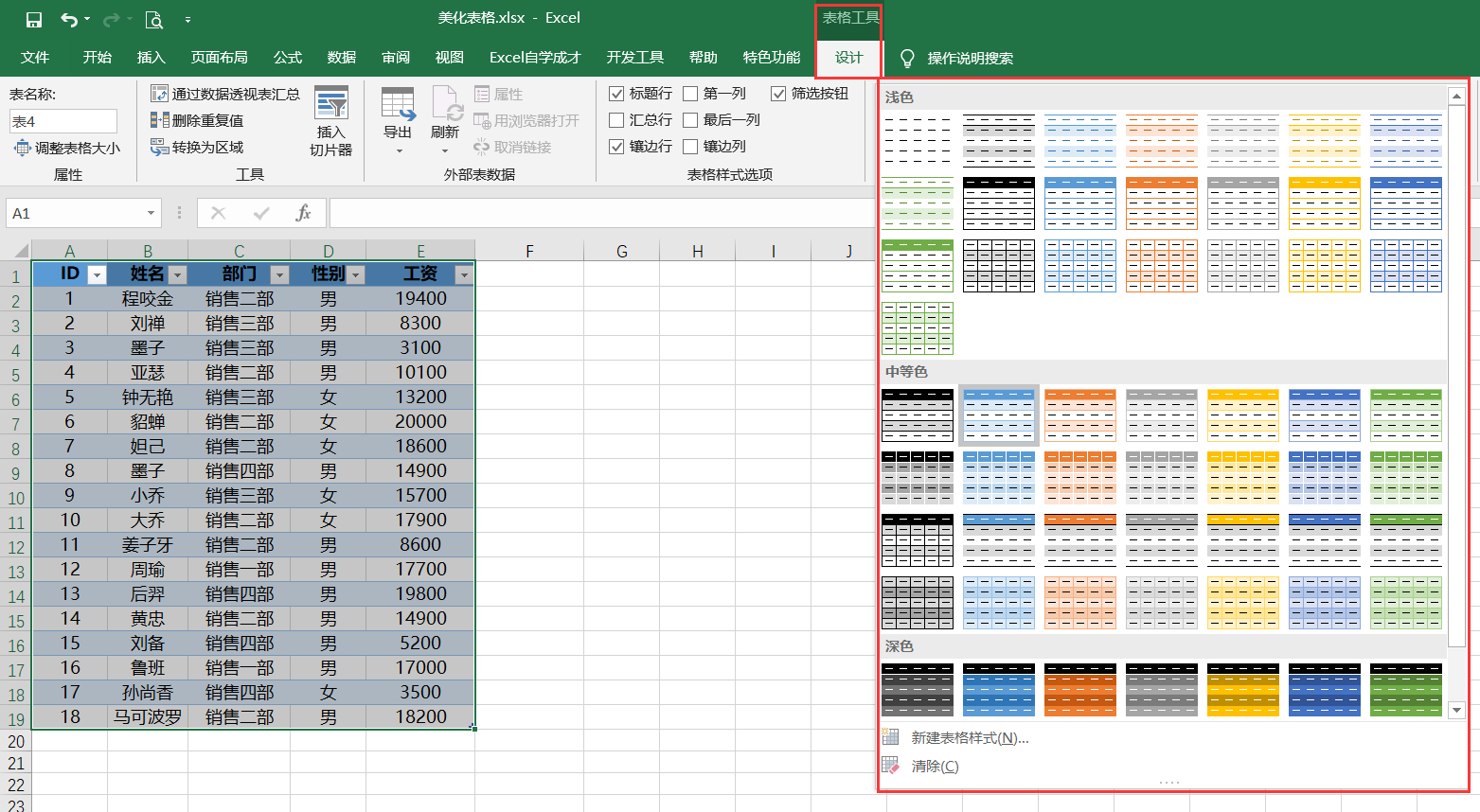Click the Name Box showing A1
This screenshot has width=1480, height=812.
point(76,213)
